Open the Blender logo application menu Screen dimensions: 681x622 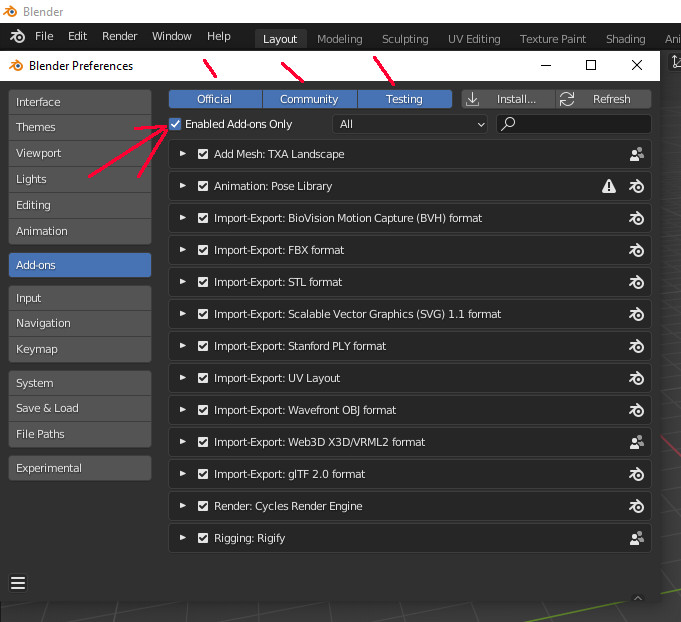[17, 36]
